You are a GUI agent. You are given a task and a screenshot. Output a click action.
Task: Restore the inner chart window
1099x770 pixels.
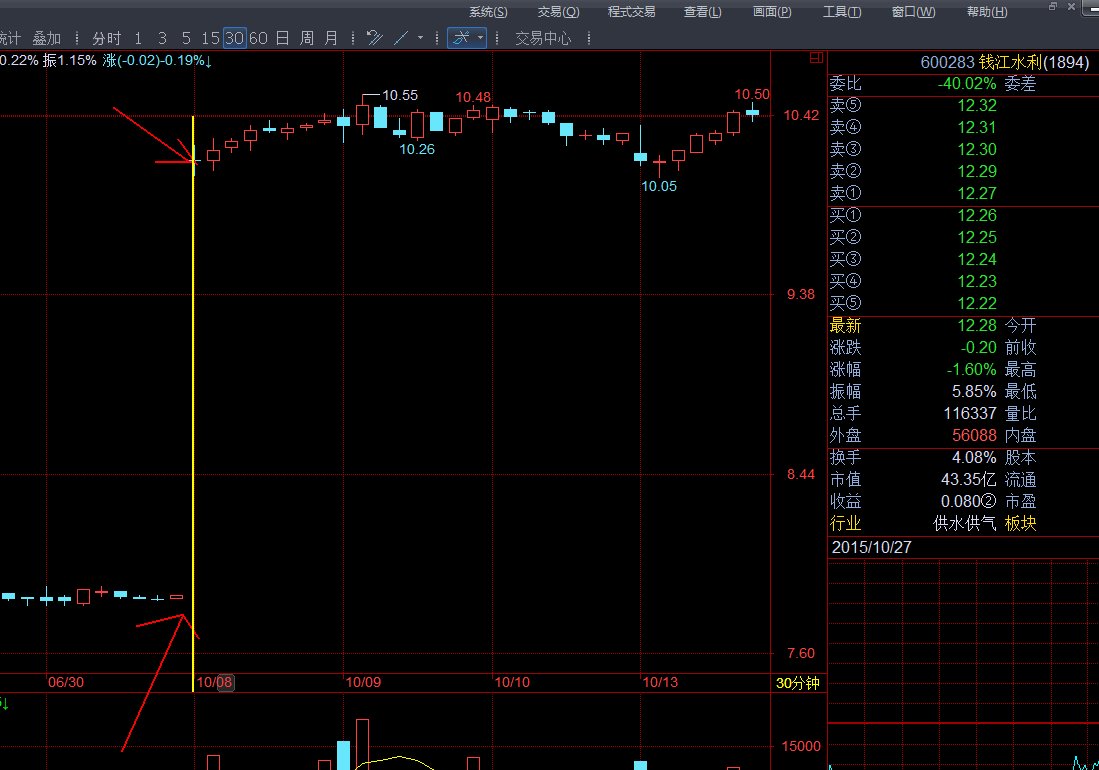coord(1053,6)
